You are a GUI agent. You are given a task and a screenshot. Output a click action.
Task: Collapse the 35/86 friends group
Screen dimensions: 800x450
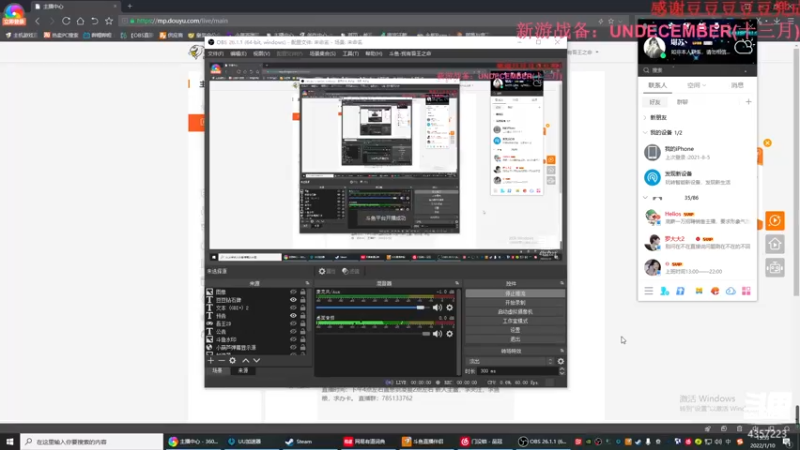[x=645, y=197]
